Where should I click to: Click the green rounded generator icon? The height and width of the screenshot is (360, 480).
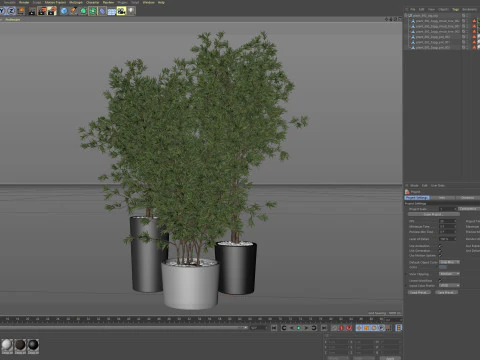[x=83, y=11]
